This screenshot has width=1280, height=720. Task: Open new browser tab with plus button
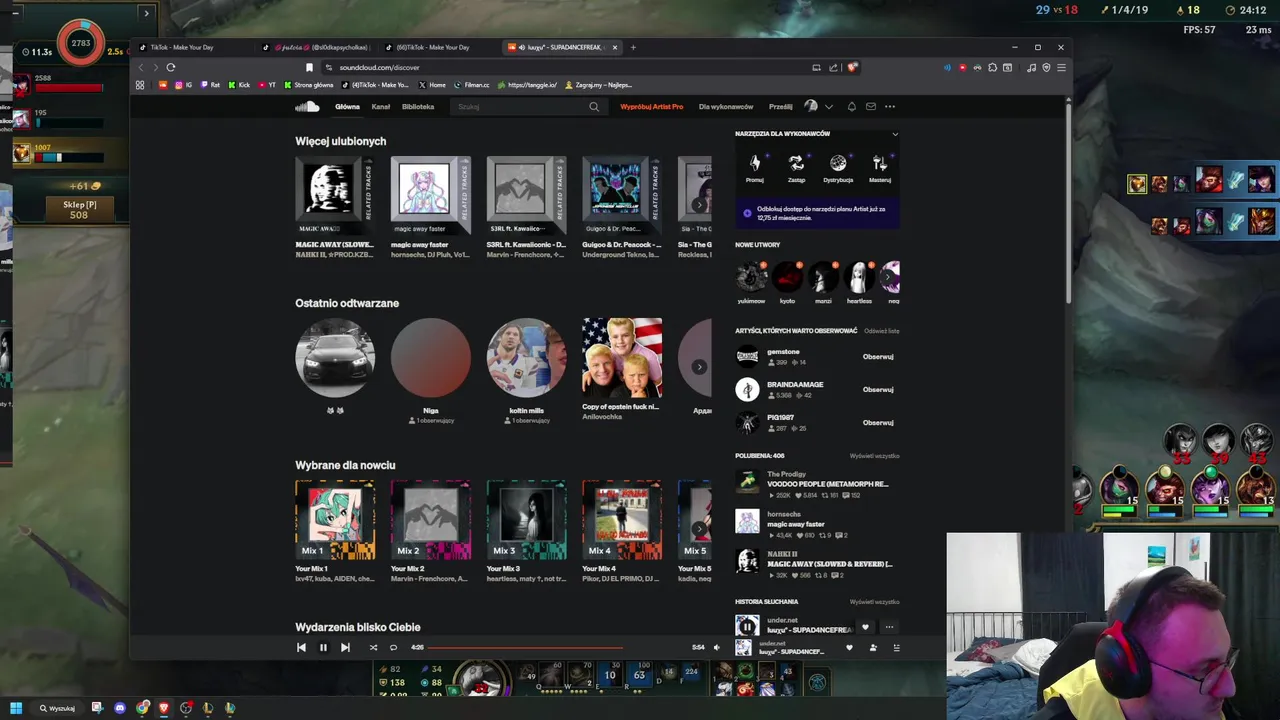[633, 47]
